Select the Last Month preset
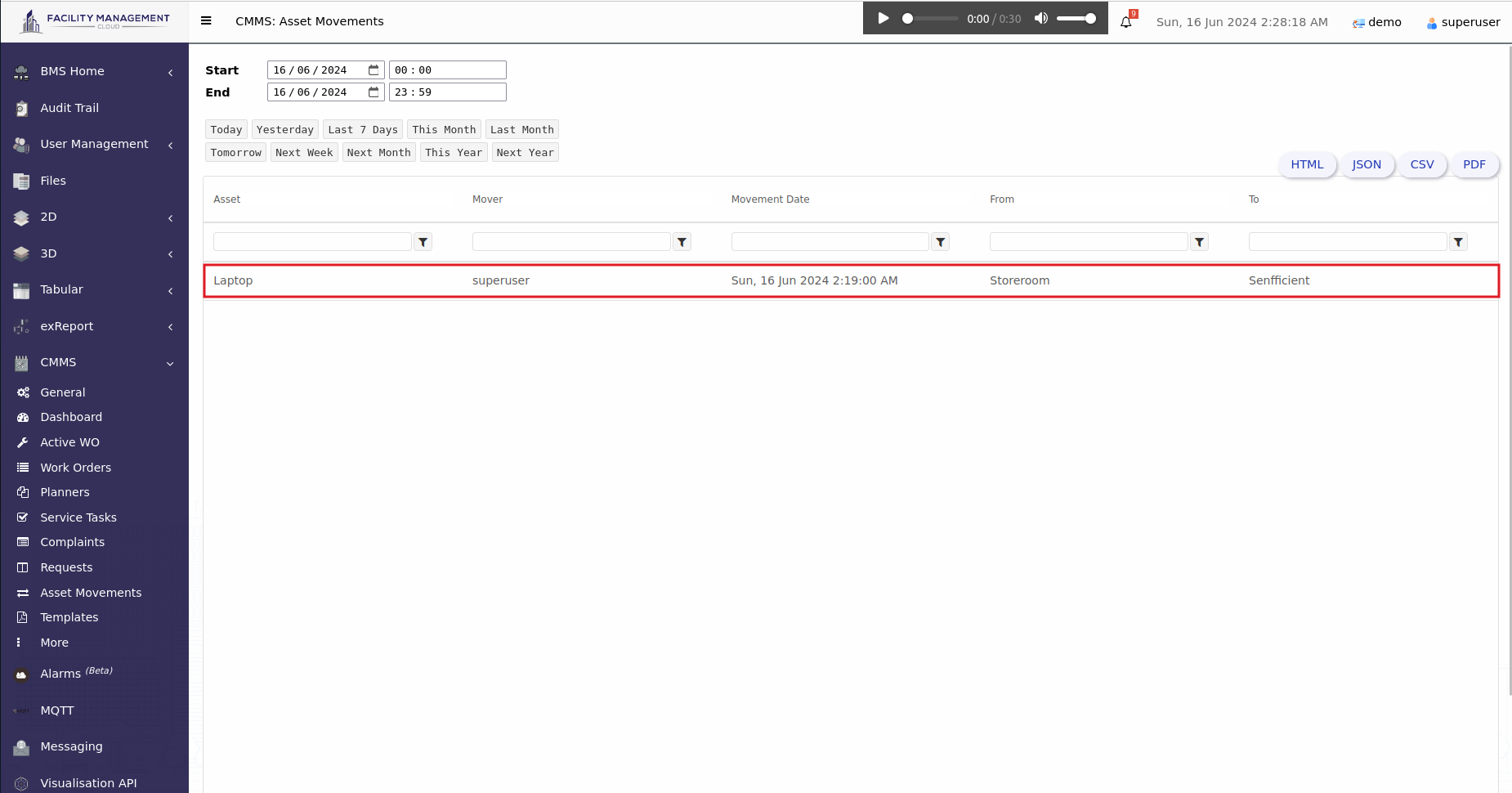The image size is (1512, 793). 522,129
